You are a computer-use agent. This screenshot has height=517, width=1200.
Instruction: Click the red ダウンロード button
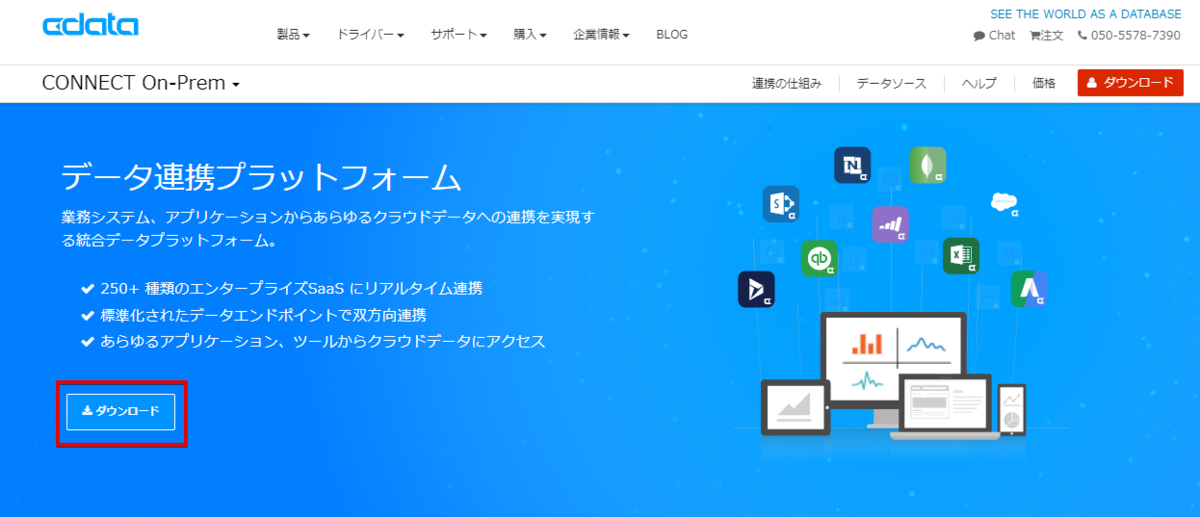pyautogui.click(x=1130, y=83)
